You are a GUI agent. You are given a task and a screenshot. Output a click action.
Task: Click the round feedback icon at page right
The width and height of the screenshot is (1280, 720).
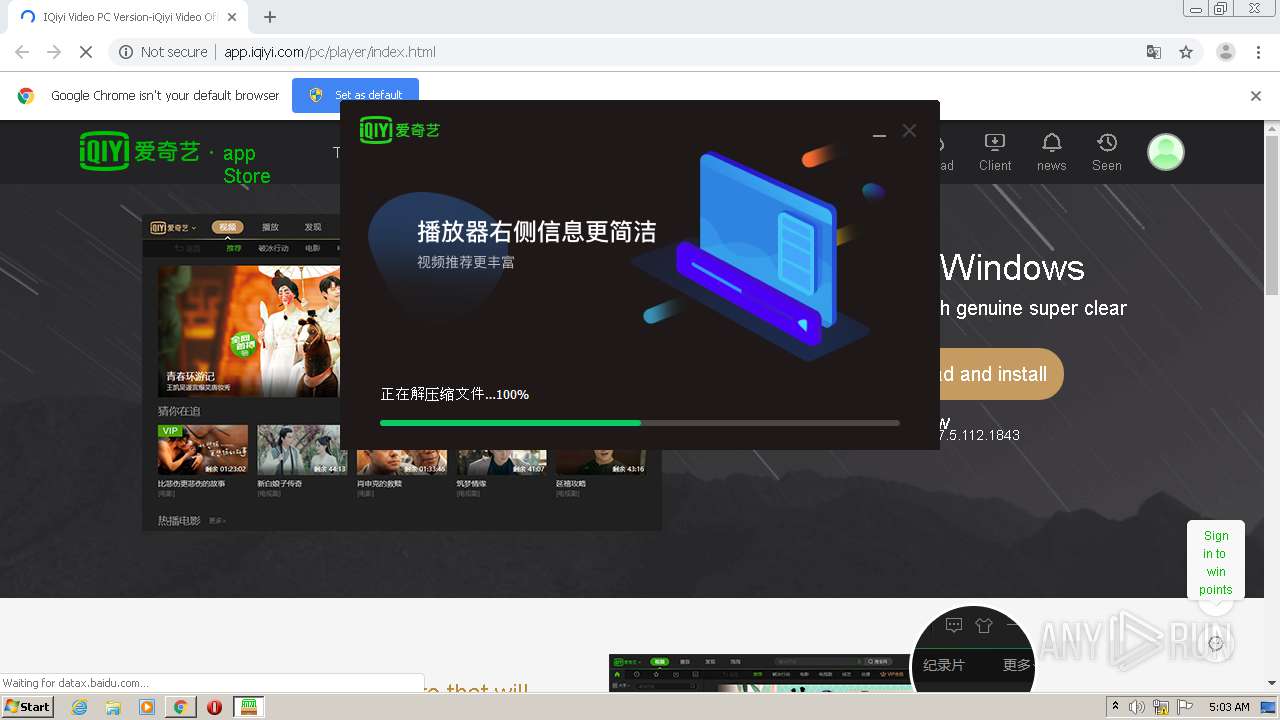[1216, 644]
